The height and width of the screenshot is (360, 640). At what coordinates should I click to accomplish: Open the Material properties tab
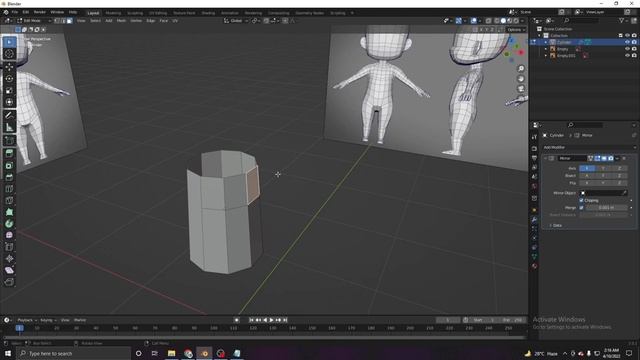pos(534,266)
